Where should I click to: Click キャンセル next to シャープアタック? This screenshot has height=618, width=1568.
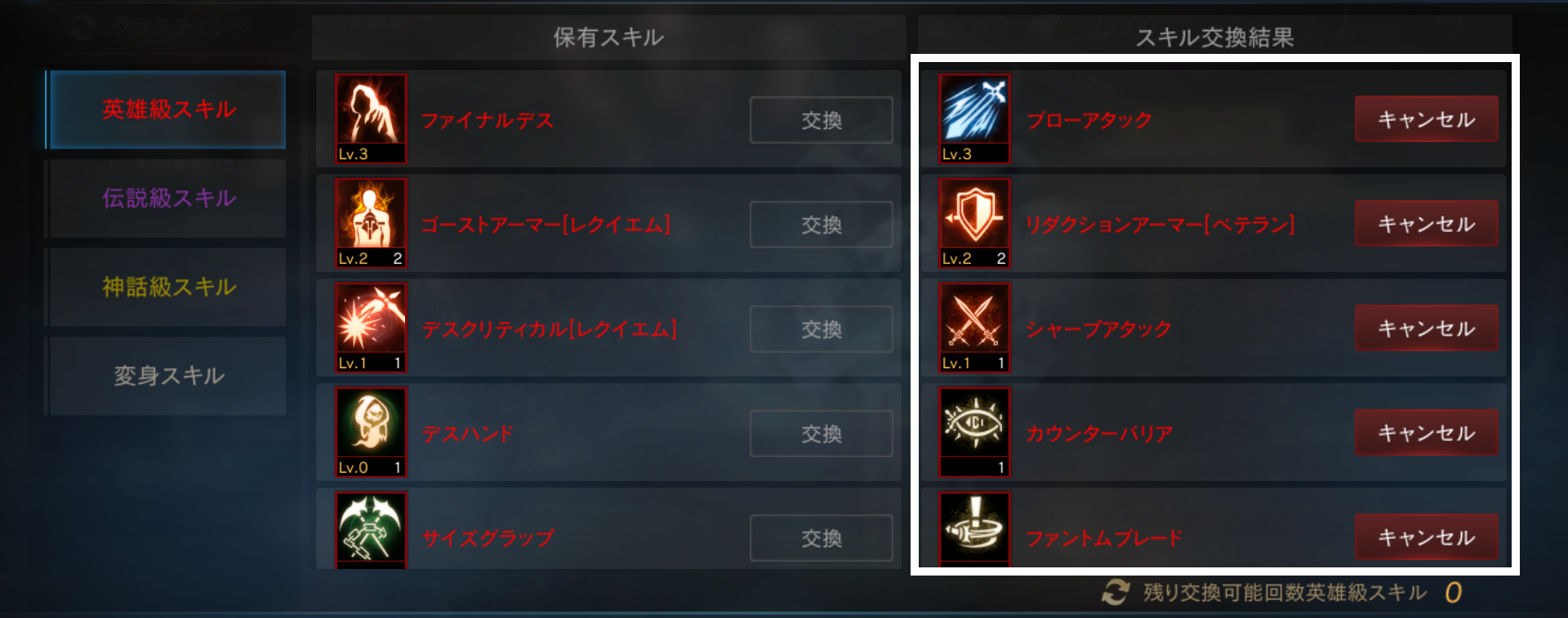1427,328
